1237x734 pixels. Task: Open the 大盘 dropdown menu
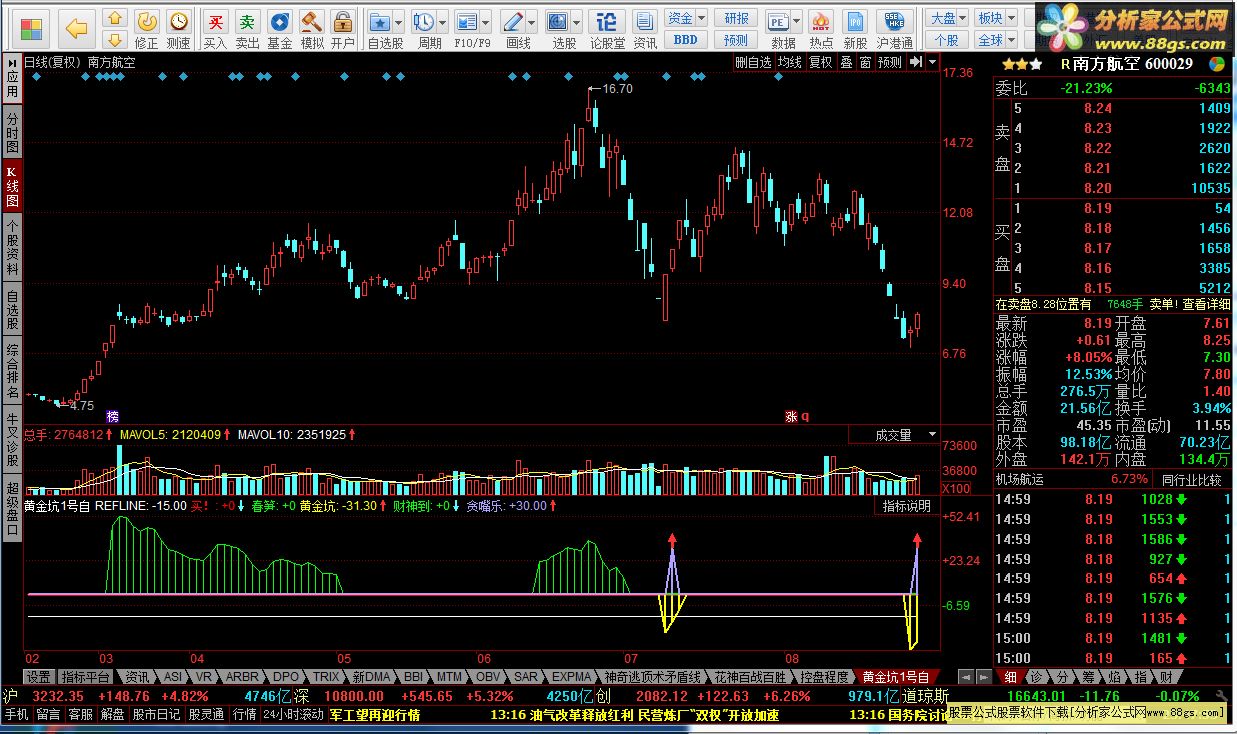click(x=947, y=18)
